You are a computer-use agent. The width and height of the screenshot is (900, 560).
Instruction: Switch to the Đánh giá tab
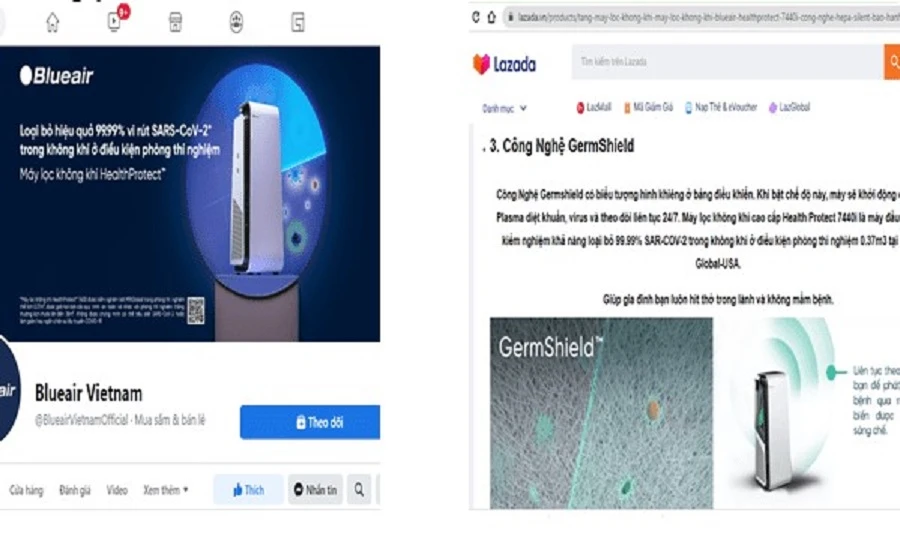(x=75, y=490)
